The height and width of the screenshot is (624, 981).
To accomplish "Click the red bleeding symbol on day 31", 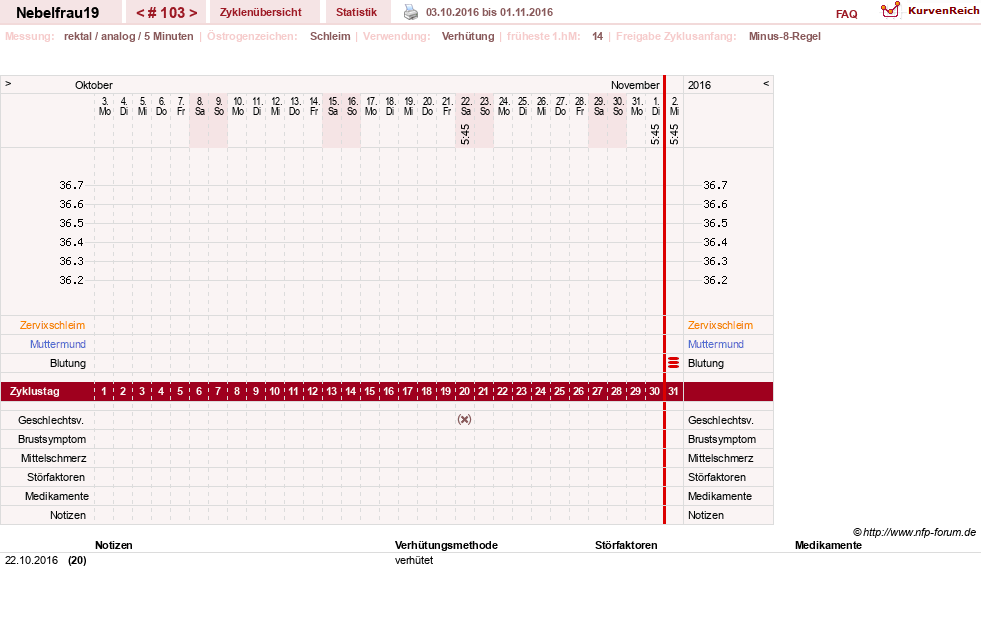I will pyautogui.click(x=673, y=363).
